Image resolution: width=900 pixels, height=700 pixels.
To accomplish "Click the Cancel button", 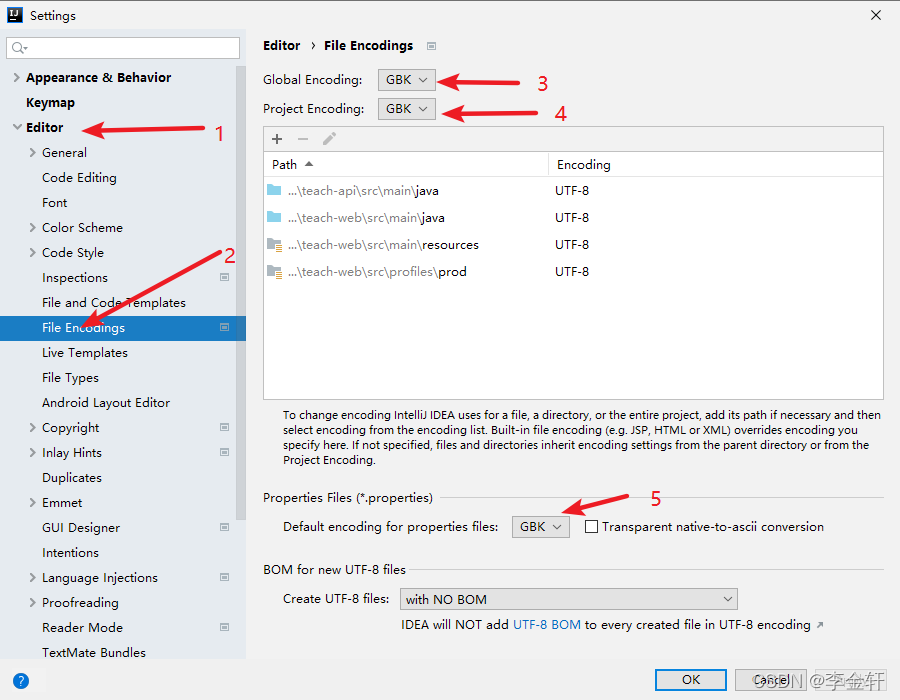I will [x=771, y=680].
